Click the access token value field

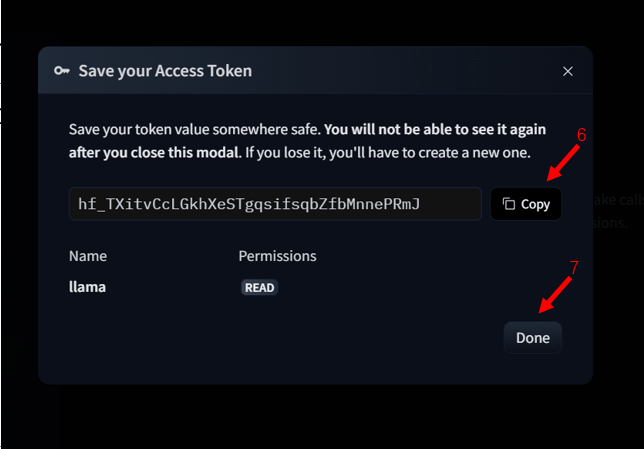(x=275, y=204)
